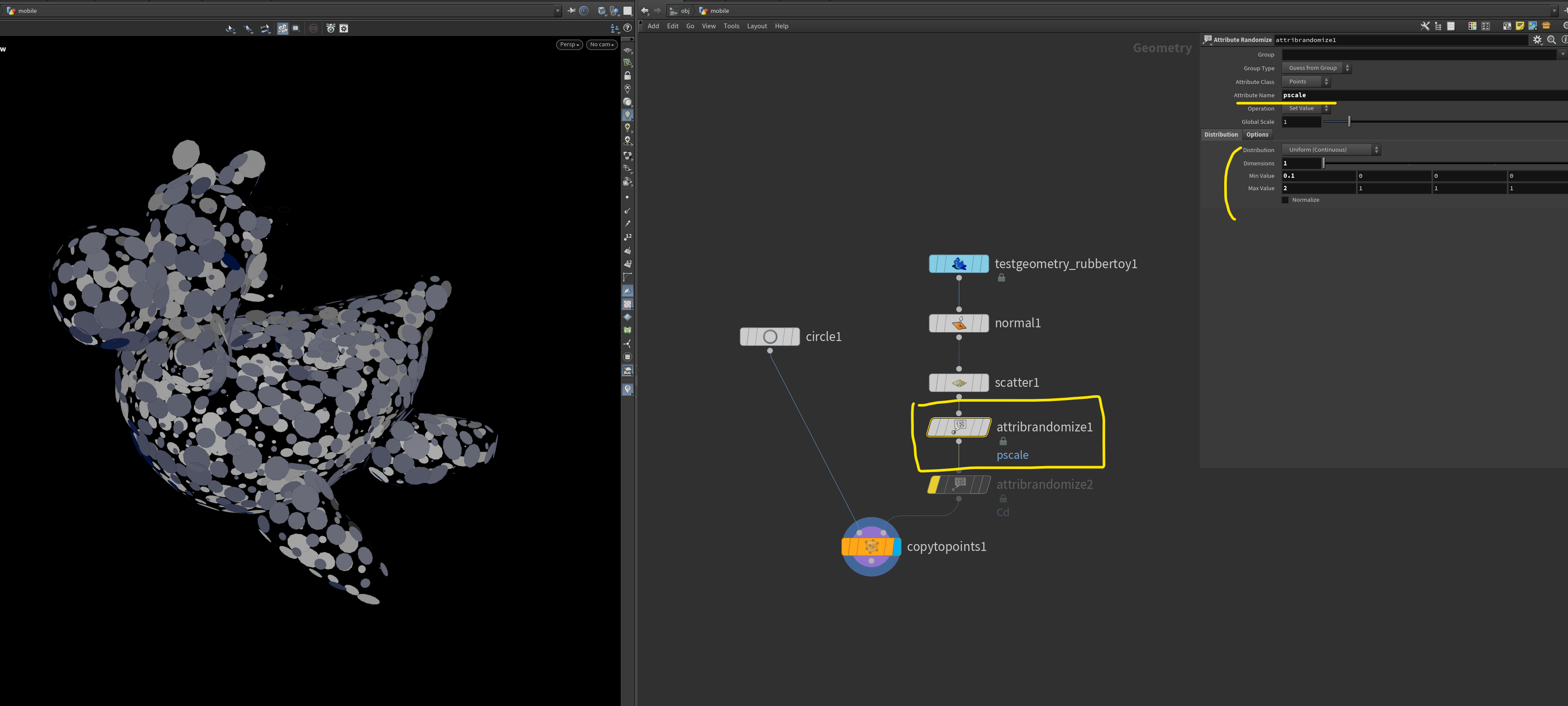
Task: Click the secure selection arrow tool
Action: coord(248,29)
